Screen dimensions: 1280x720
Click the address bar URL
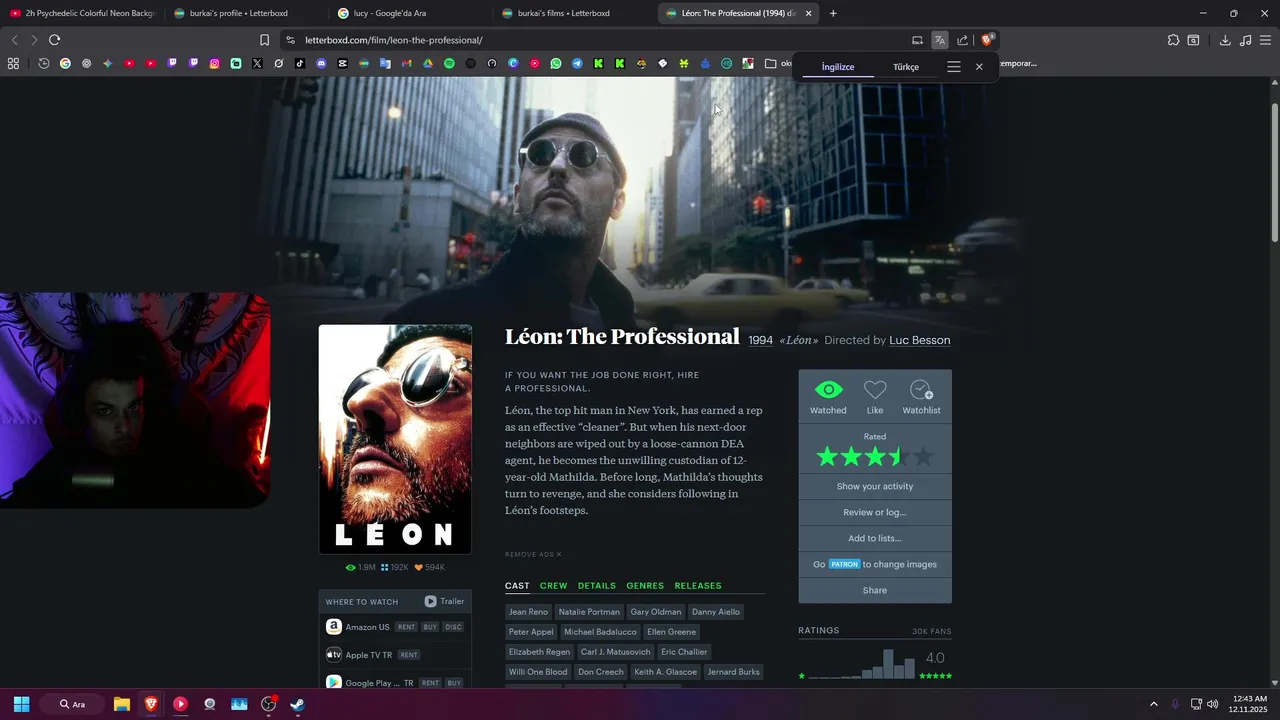click(393, 40)
